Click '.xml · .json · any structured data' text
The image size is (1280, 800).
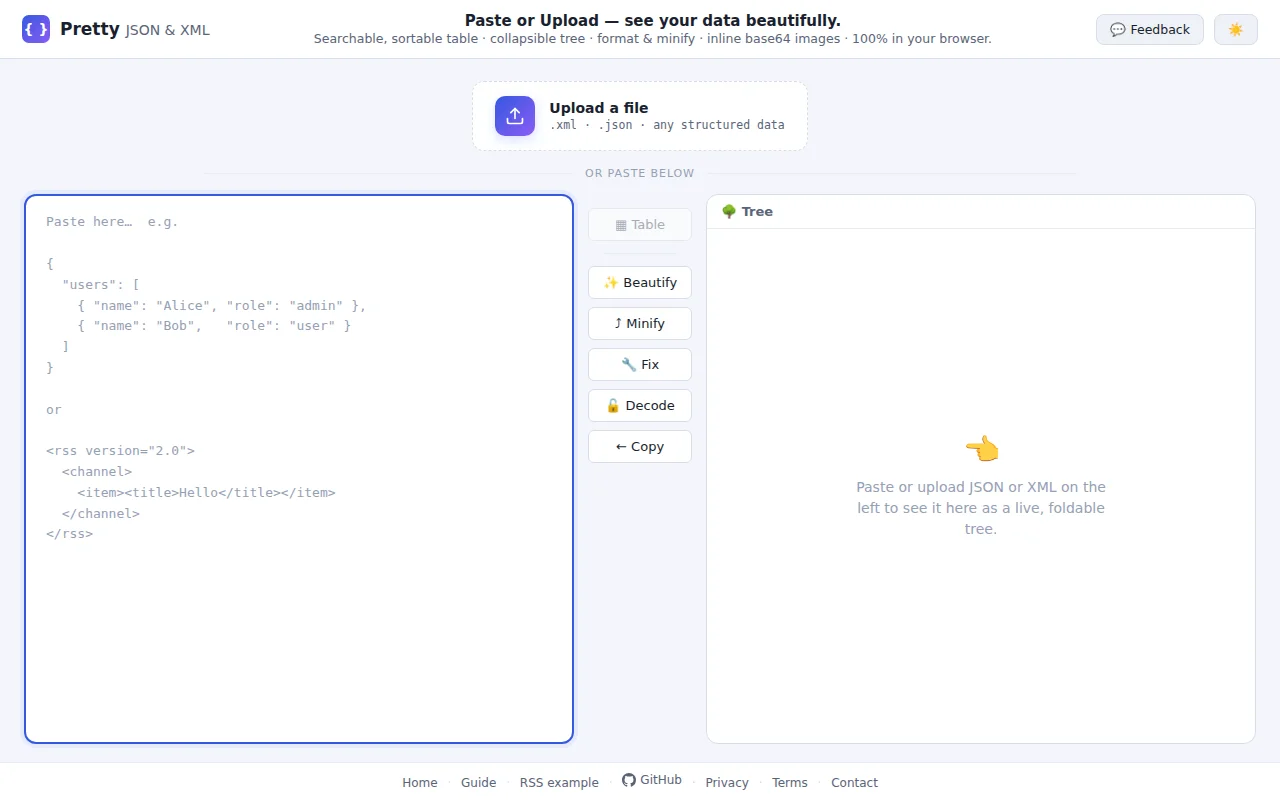coord(667,125)
